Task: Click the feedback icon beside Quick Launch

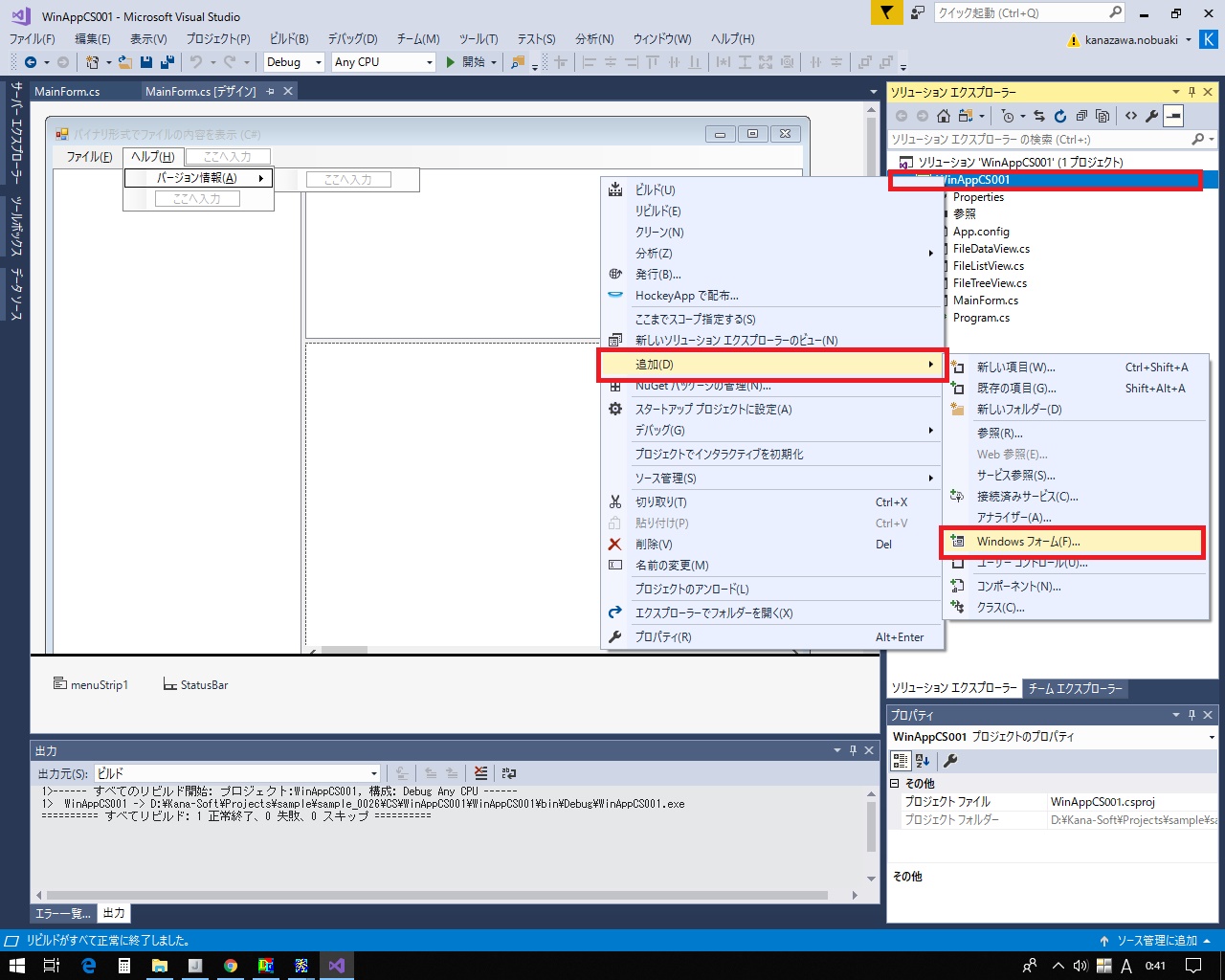Action: pyautogui.click(x=918, y=12)
